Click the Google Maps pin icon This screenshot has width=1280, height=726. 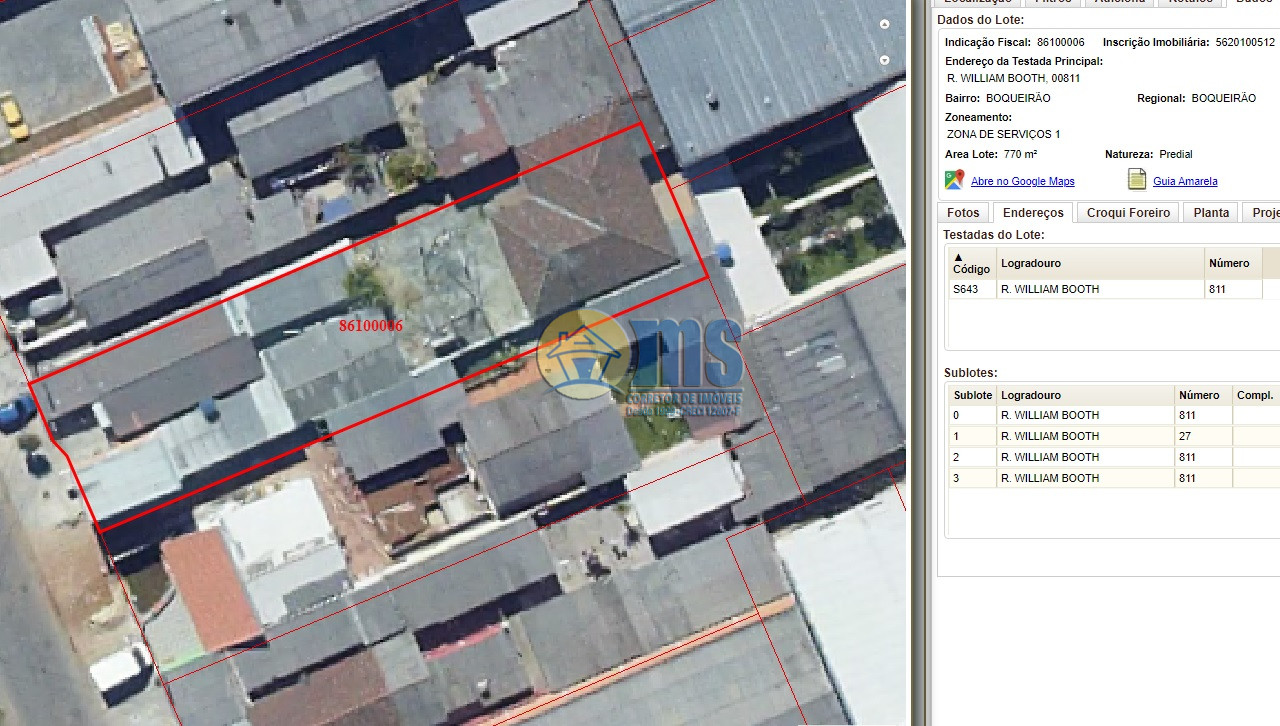(x=954, y=180)
